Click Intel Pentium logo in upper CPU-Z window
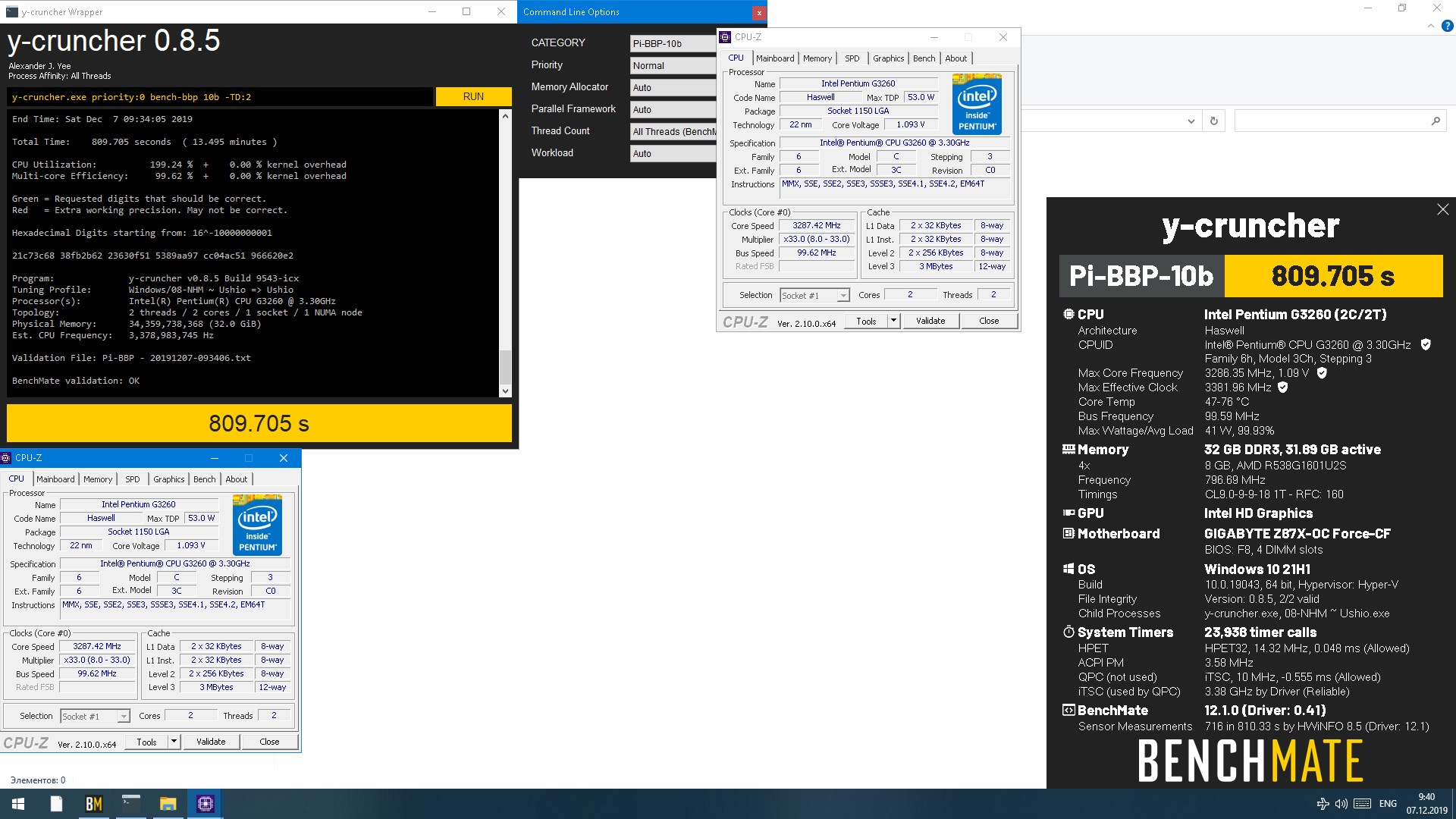1456x819 pixels. pos(977,104)
